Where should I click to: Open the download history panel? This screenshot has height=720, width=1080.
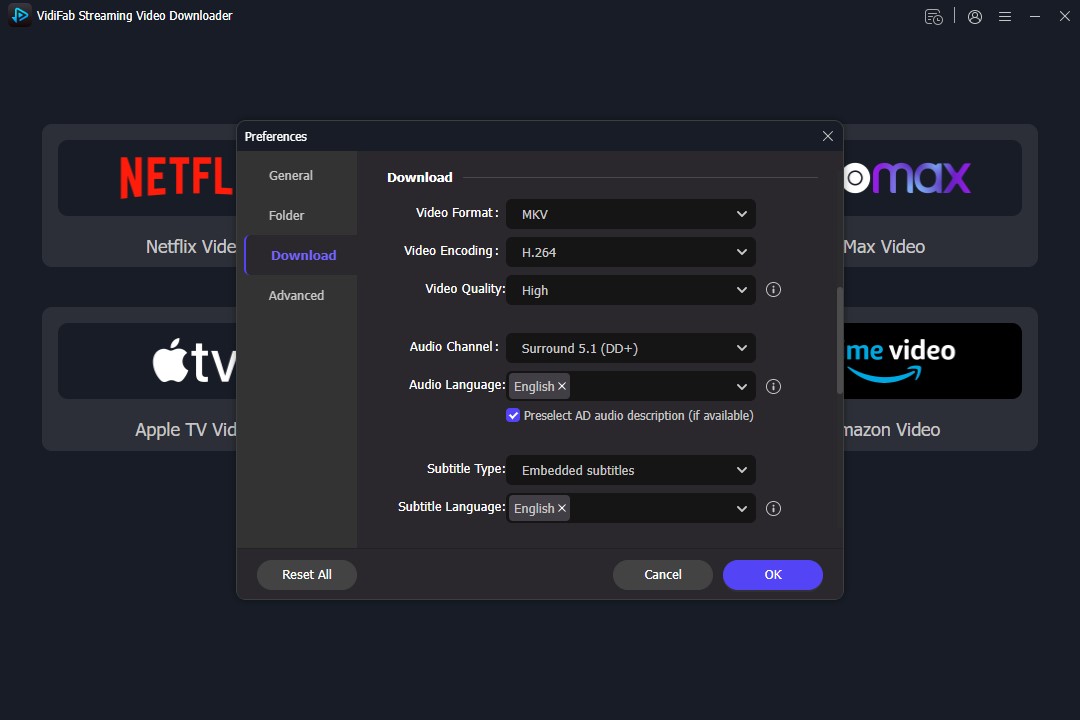point(933,16)
